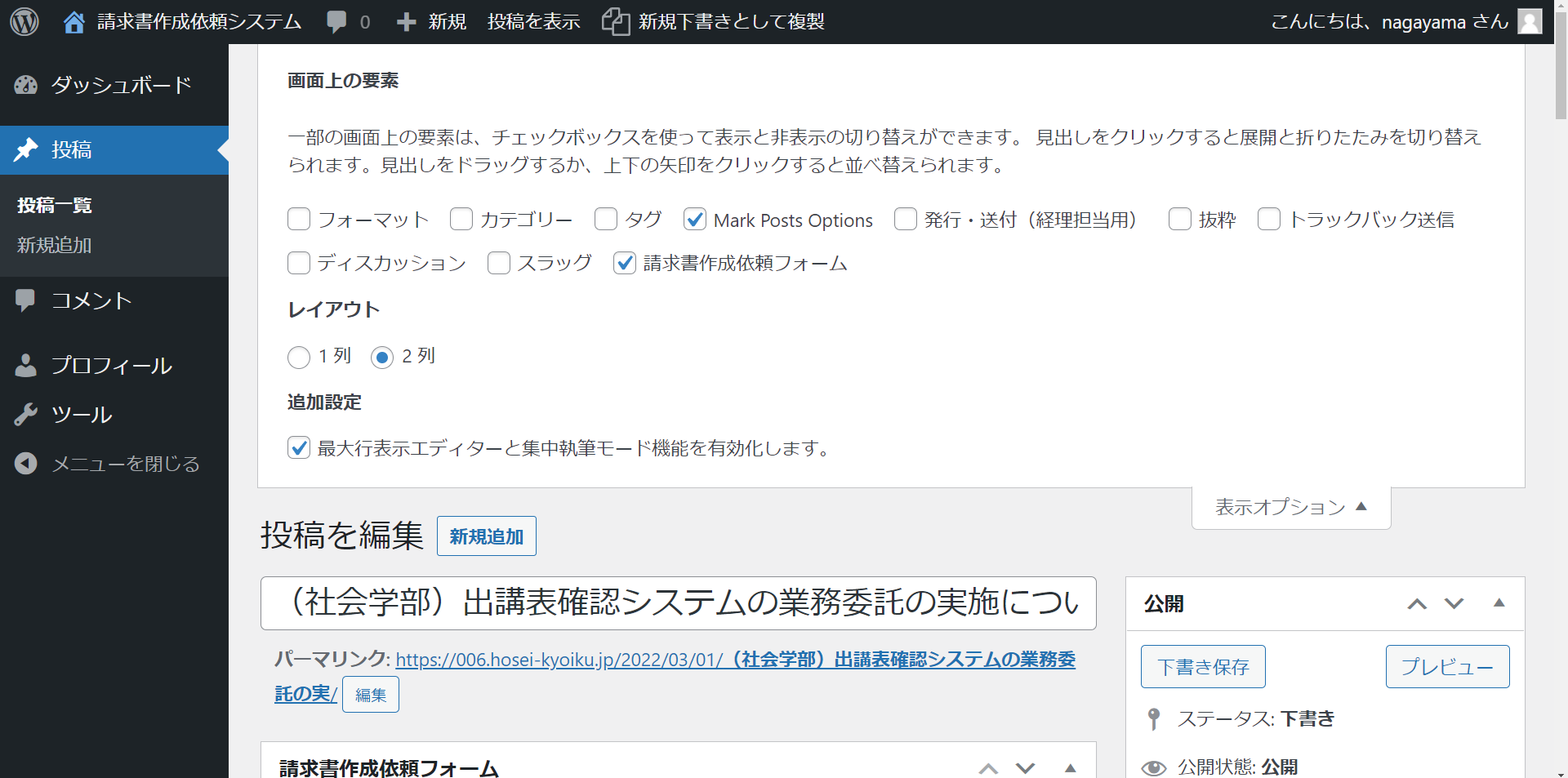Open the nagayama user avatar
This screenshot has width=1568, height=778.
click(x=1530, y=22)
